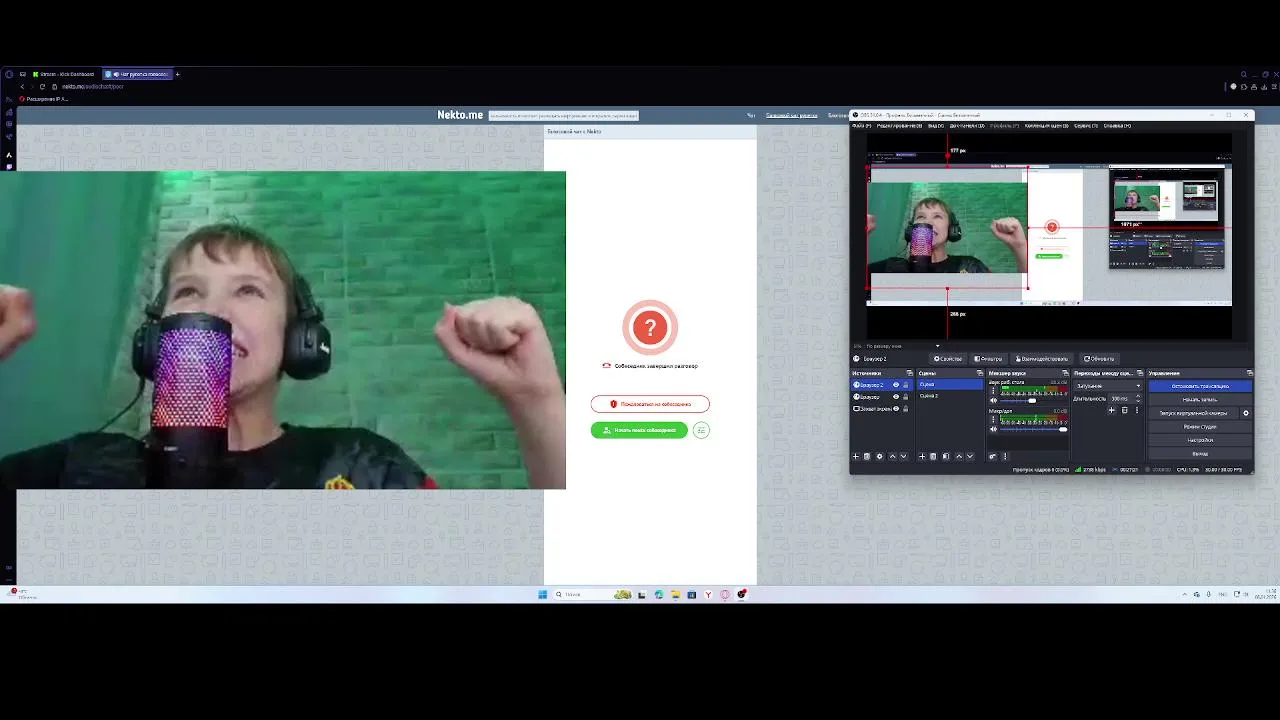Screen dimensions: 1280x720
Task: Toggle lock on Браузер 2 source
Action: [906, 385]
